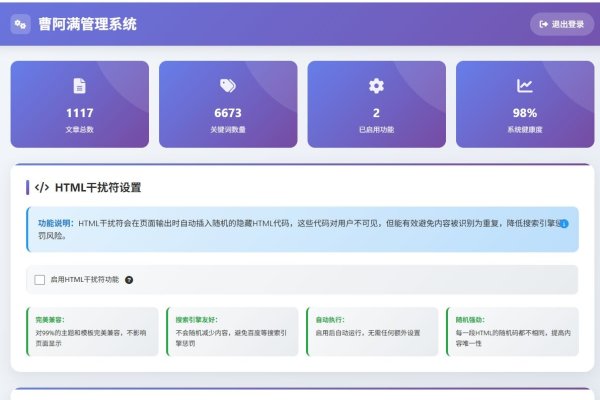
Task: Click the 文章总数 label
Action: pos(80,129)
